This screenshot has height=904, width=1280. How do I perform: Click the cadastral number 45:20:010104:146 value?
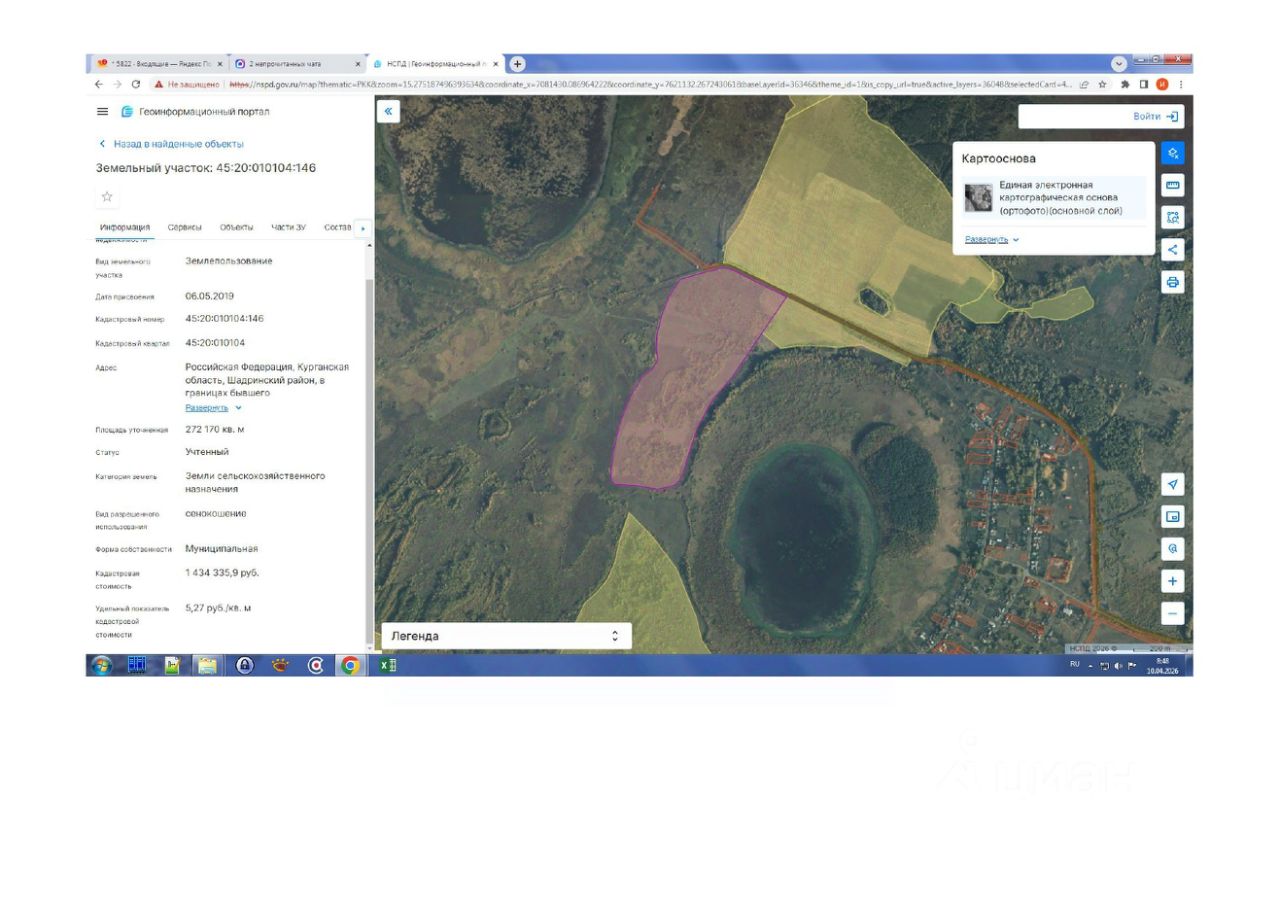[x=224, y=319]
